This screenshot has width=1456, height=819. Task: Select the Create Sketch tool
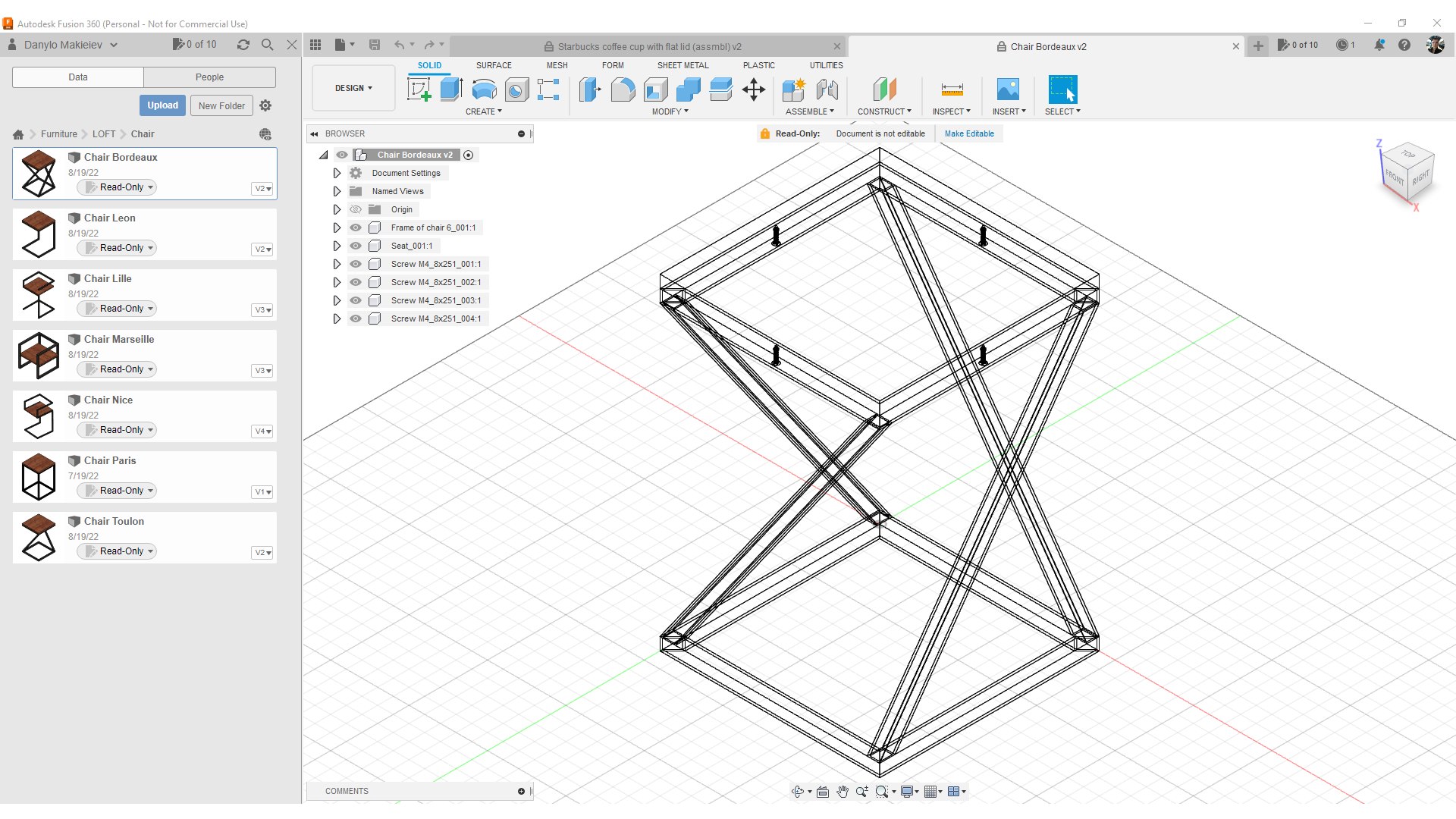coord(419,89)
